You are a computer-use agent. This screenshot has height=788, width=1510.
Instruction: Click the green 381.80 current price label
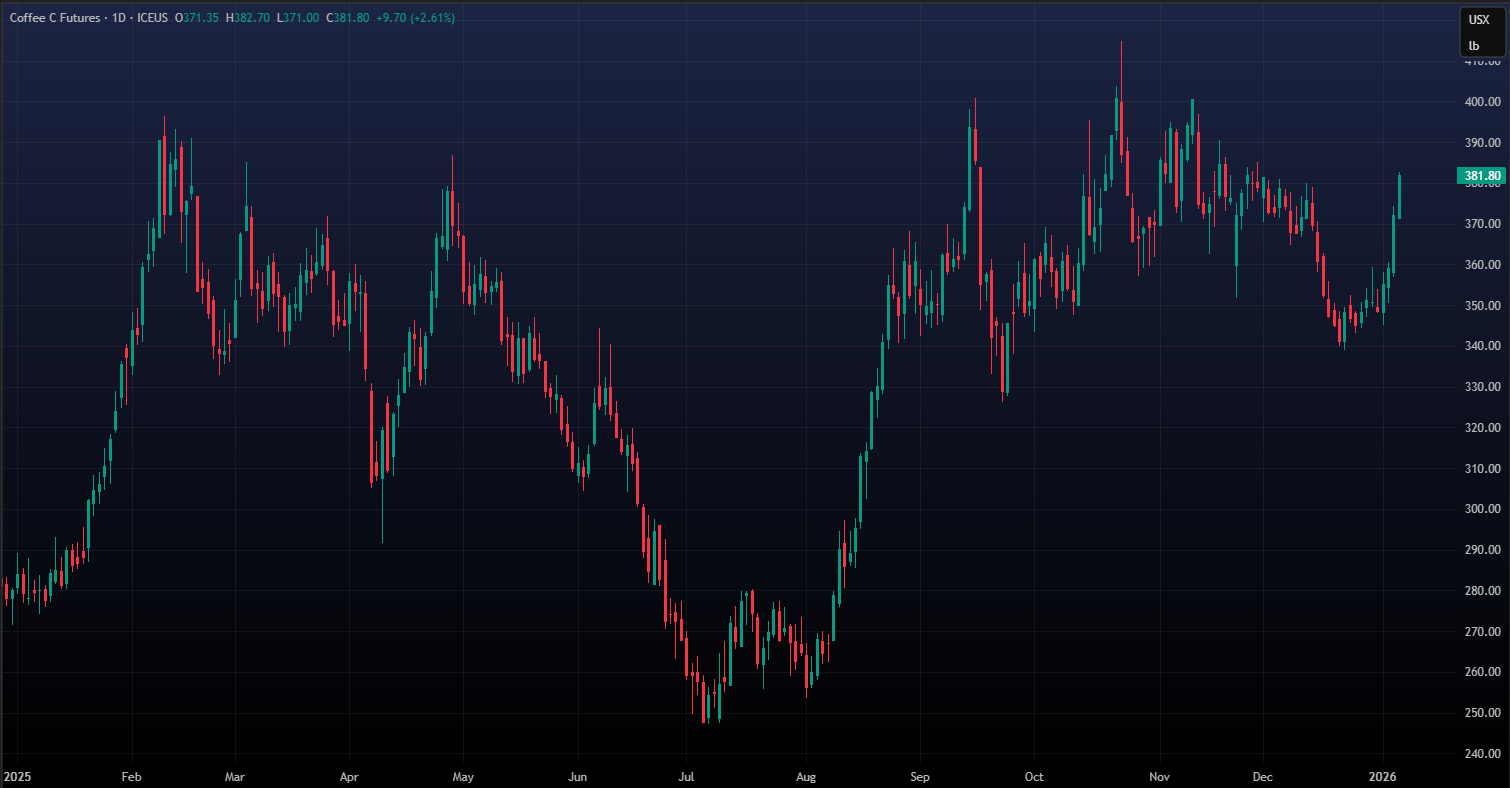1481,177
